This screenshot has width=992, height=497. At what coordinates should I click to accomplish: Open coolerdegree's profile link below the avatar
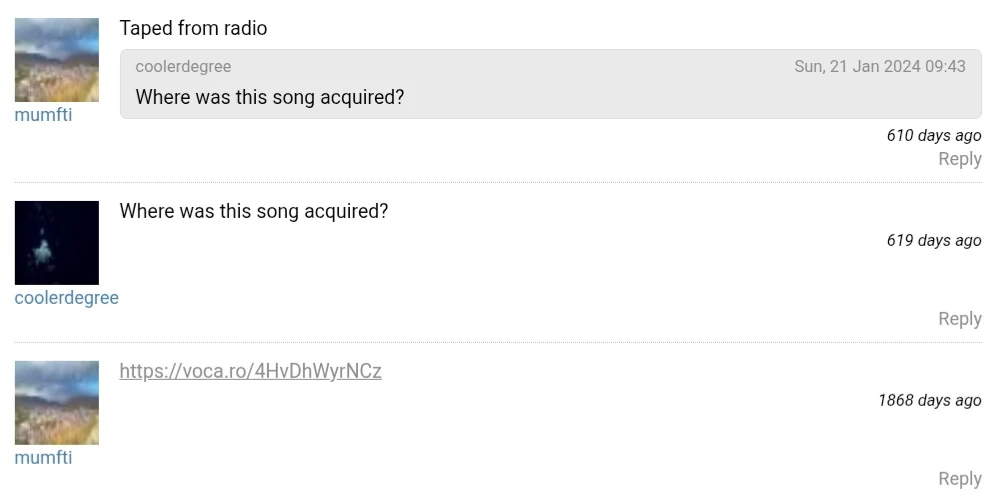(66, 298)
